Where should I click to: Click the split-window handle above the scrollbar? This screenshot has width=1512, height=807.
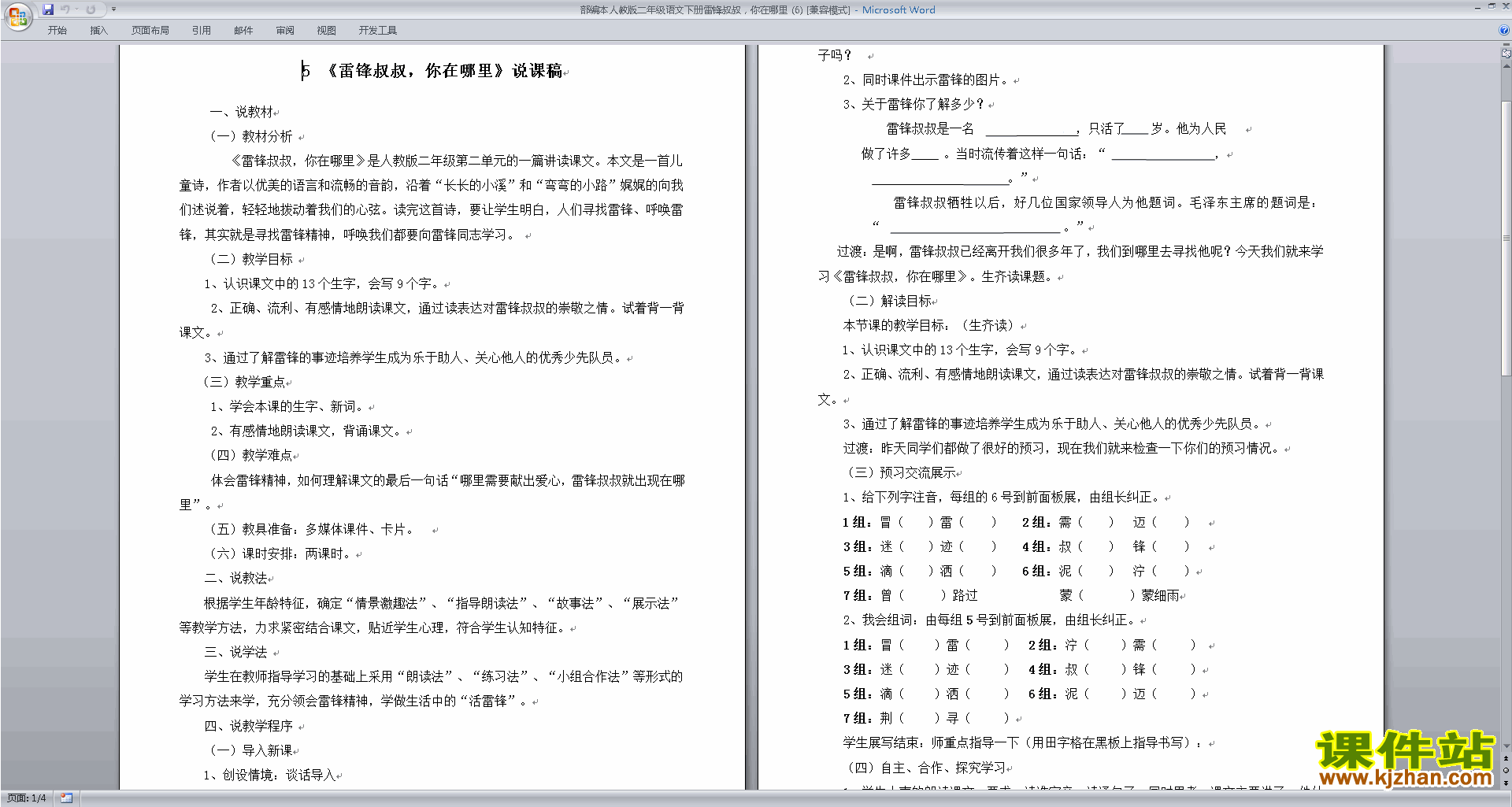[1506, 45]
